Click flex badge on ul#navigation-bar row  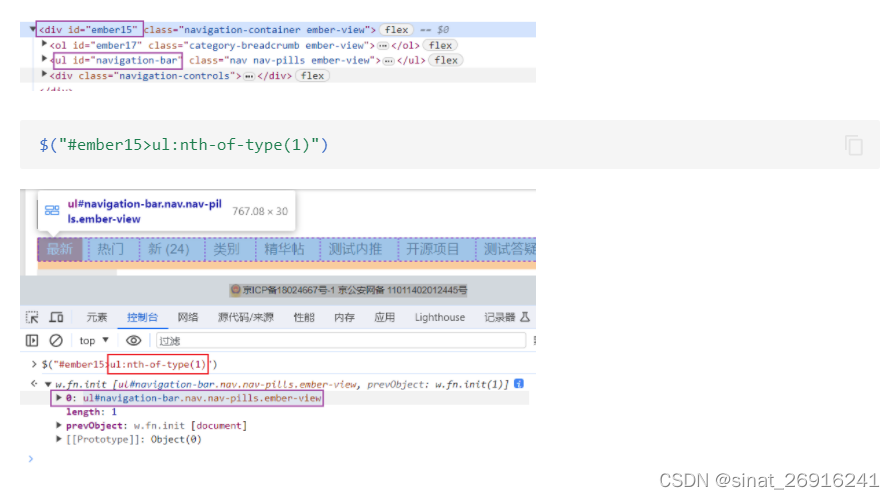point(446,60)
